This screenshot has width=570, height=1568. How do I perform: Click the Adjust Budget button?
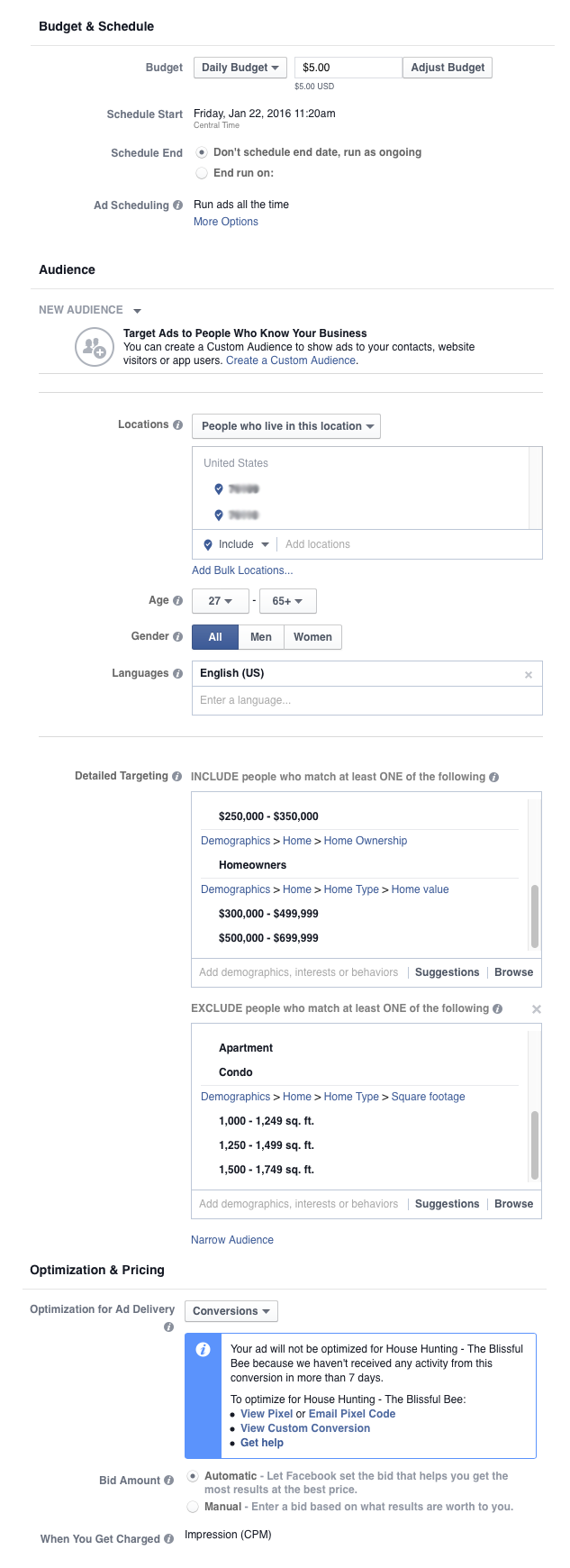point(448,68)
